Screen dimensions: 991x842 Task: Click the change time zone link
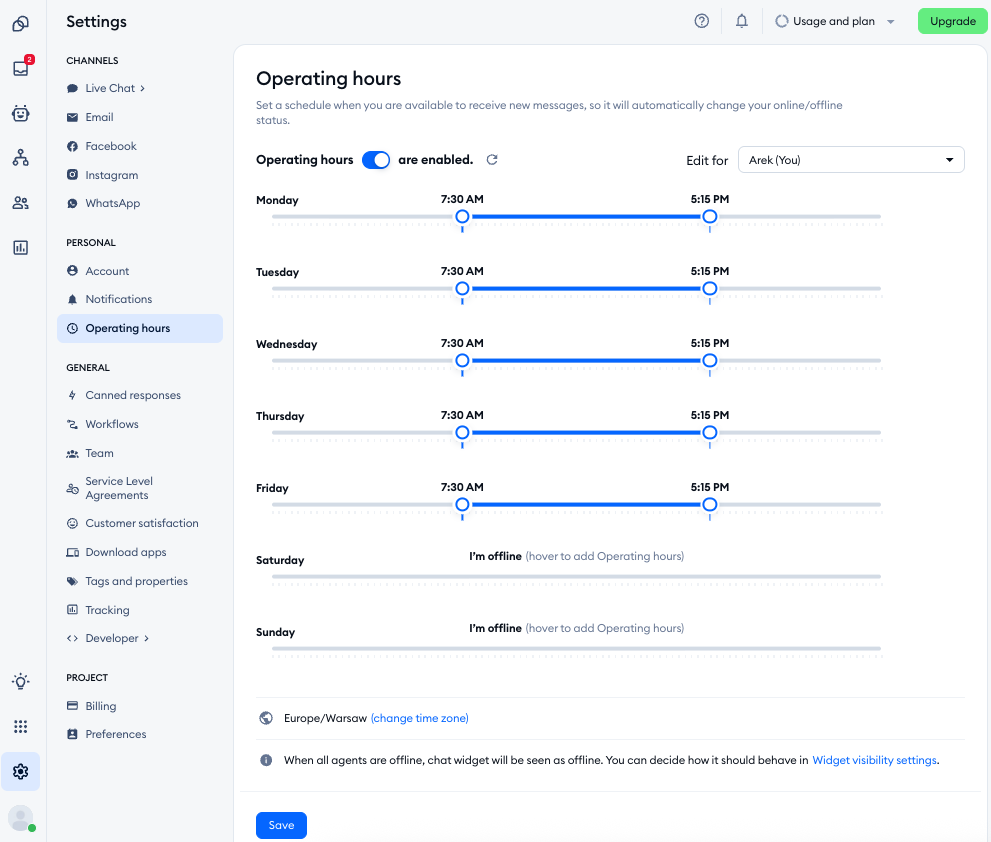point(419,718)
